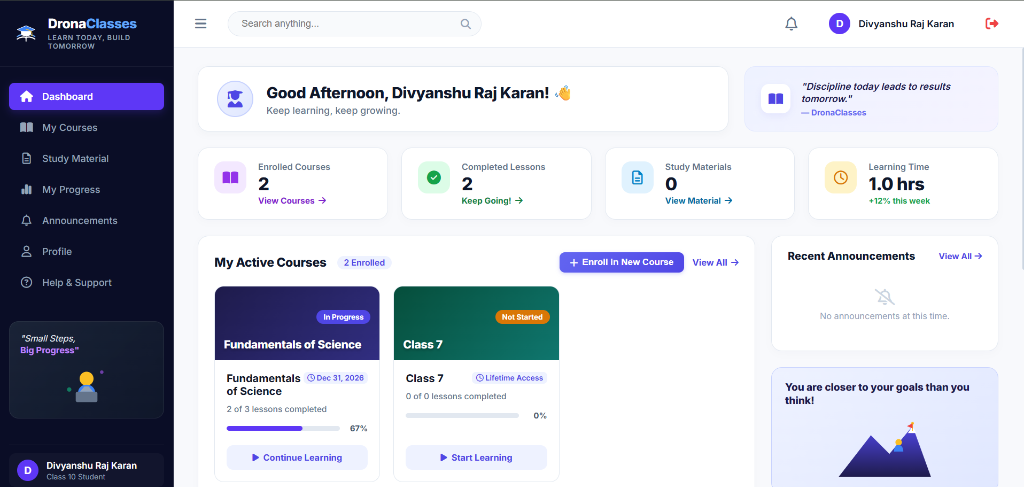
Task: Click the yellow Learning Time clock icon
Action: point(840,178)
